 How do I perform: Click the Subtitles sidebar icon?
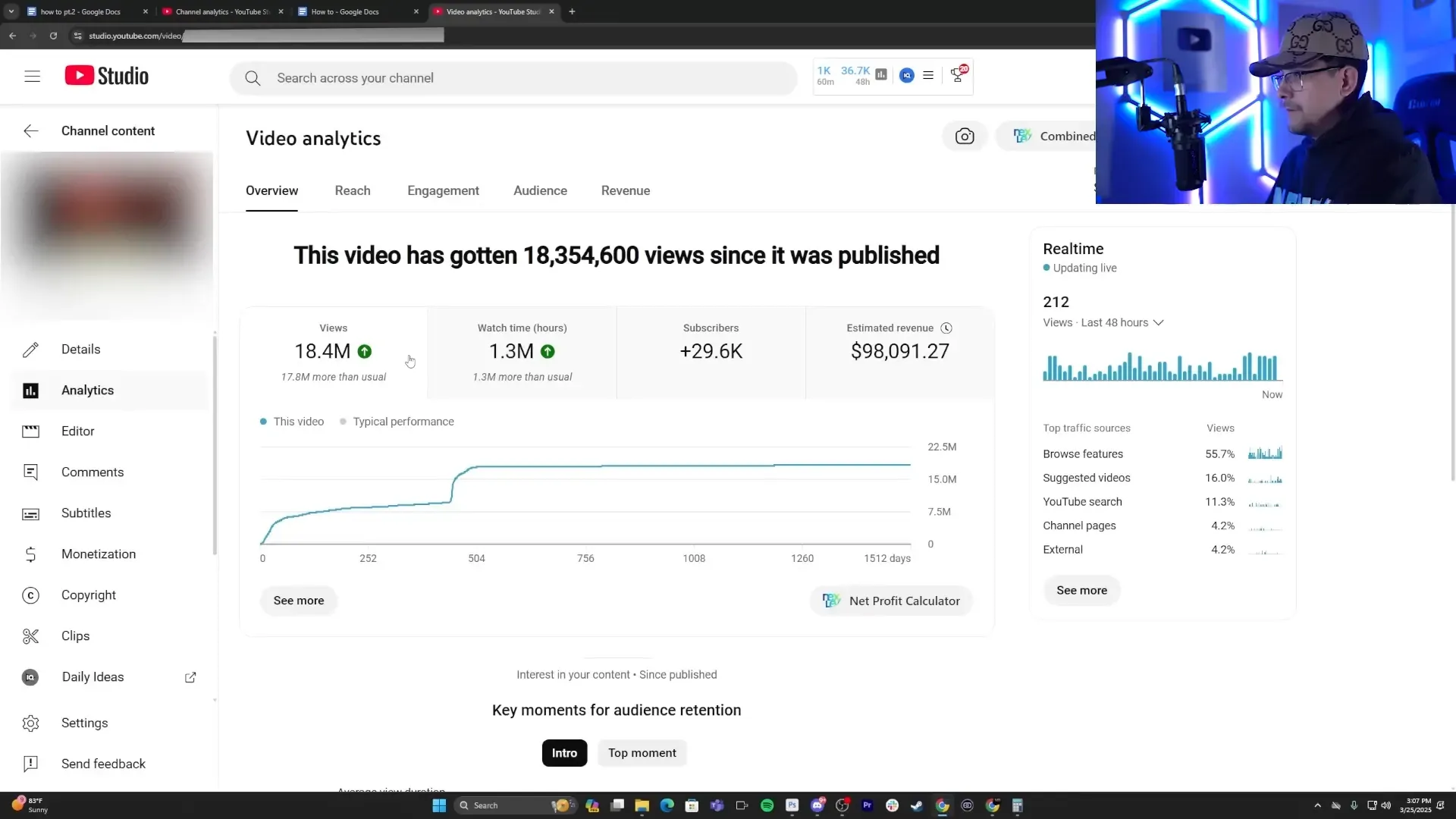[x=30, y=513]
